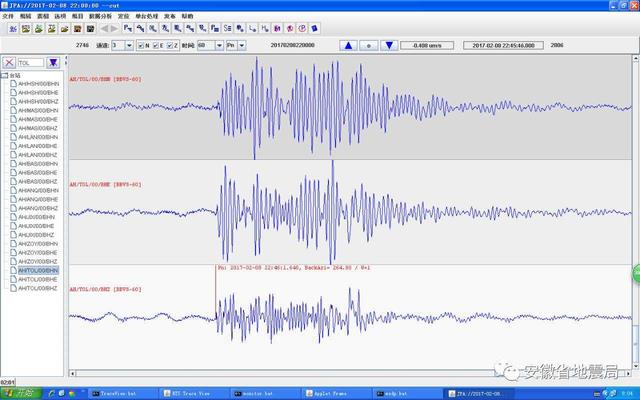Click the 0.408 um/s amplitude field
Screen dimensions: 640x400
pyautogui.click(x=427, y=45)
